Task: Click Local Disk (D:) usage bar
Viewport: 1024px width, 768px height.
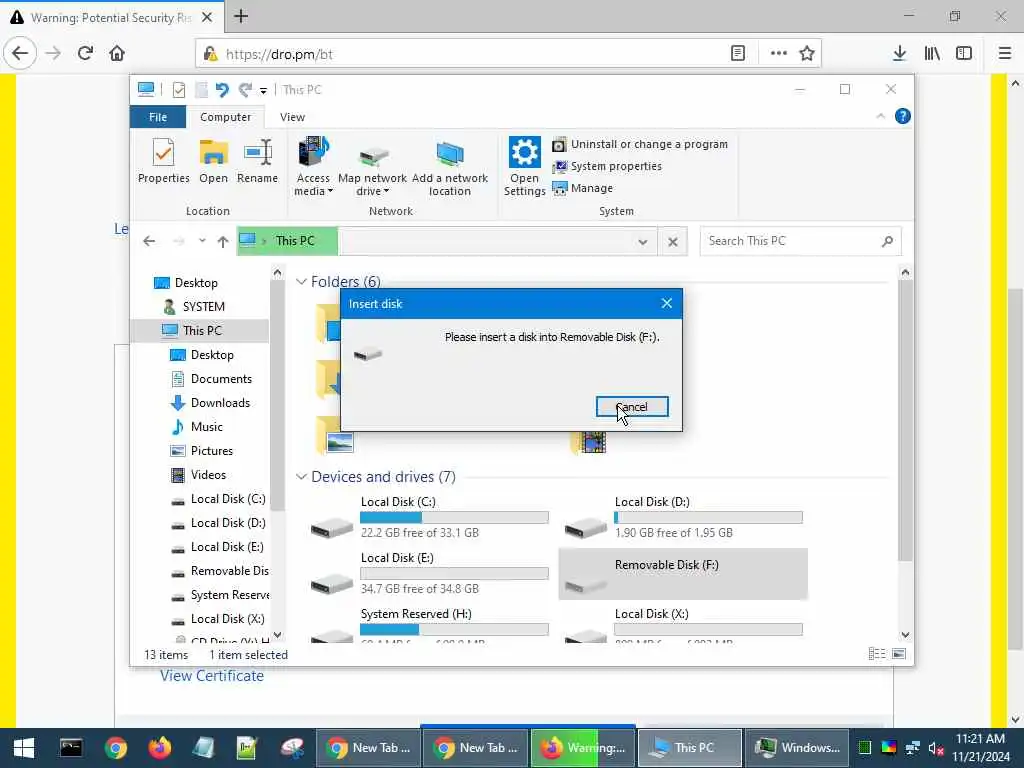Action: pyautogui.click(x=709, y=518)
